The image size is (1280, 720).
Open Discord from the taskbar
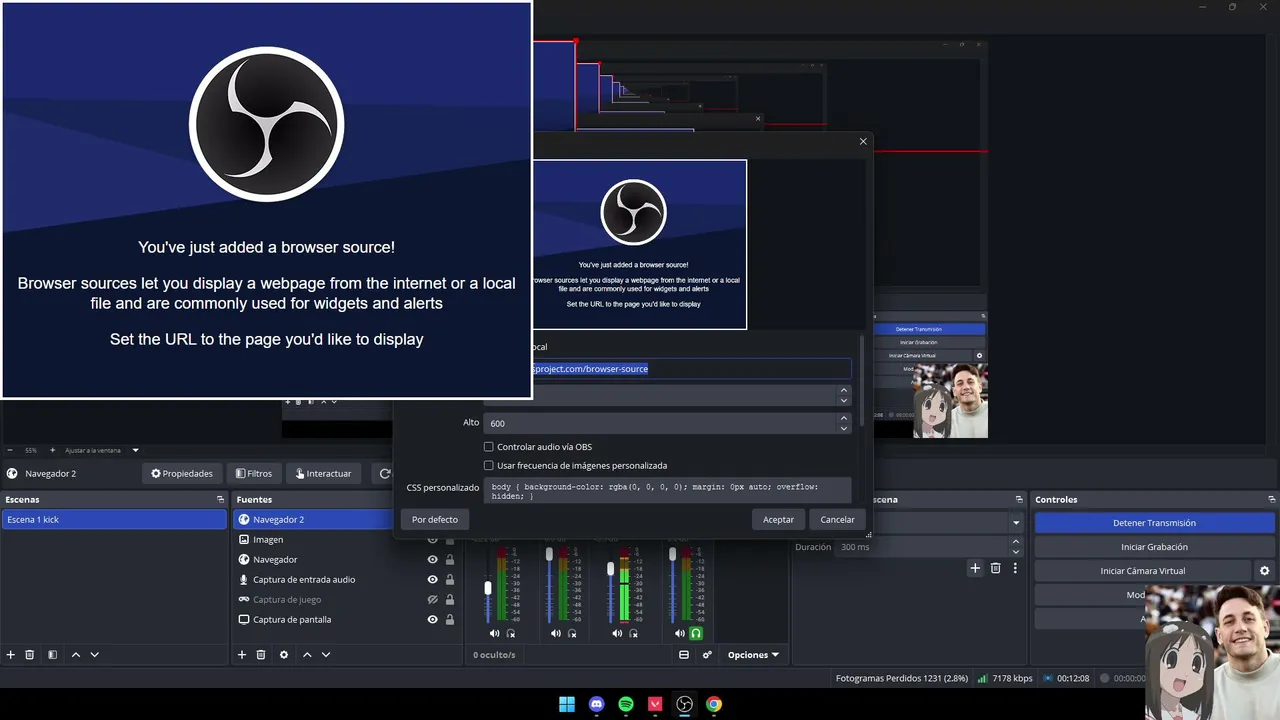597,704
